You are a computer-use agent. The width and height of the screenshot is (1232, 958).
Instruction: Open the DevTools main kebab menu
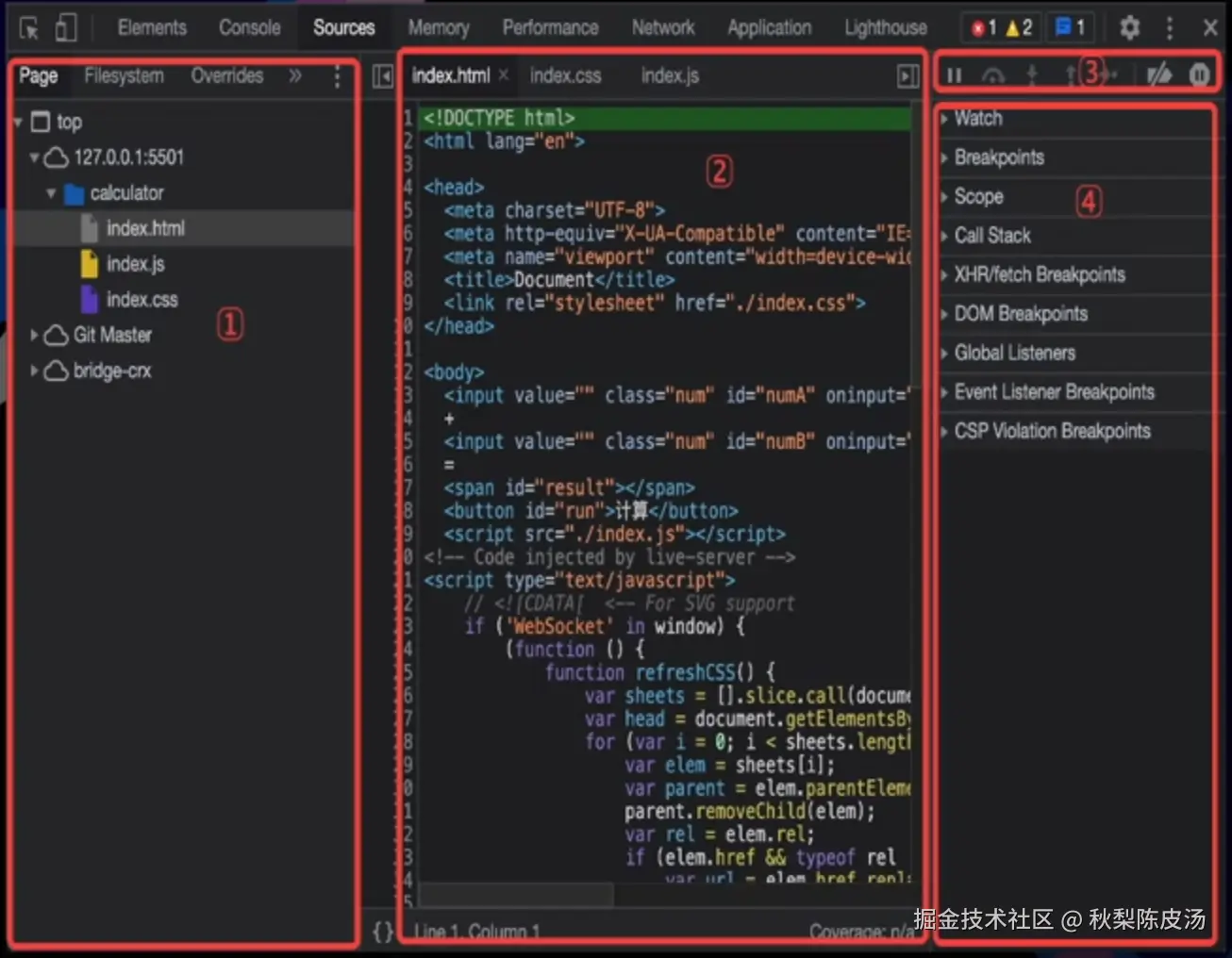point(1170,27)
